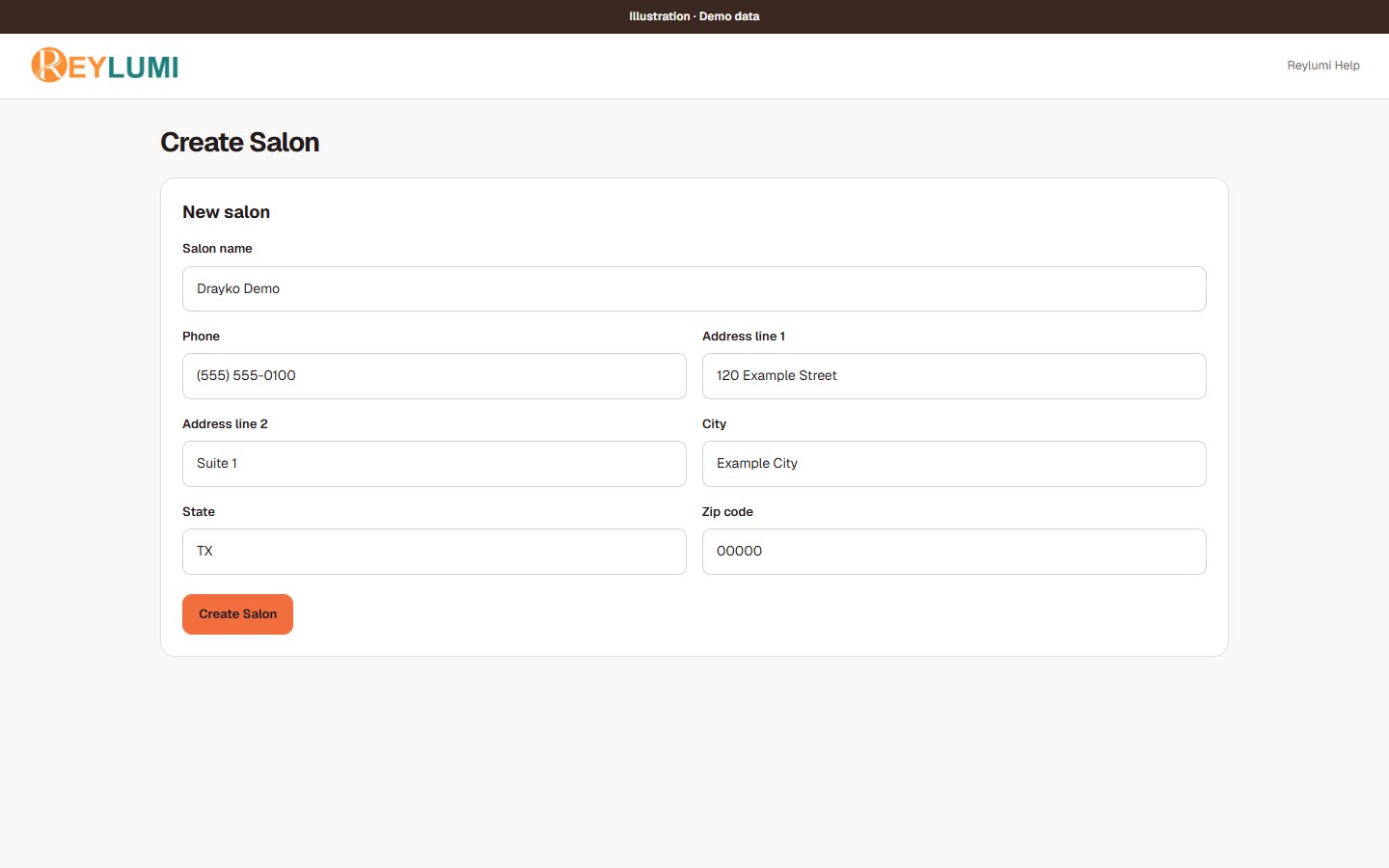
Task: Click the 'New salon' section title
Action: [226, 212]
